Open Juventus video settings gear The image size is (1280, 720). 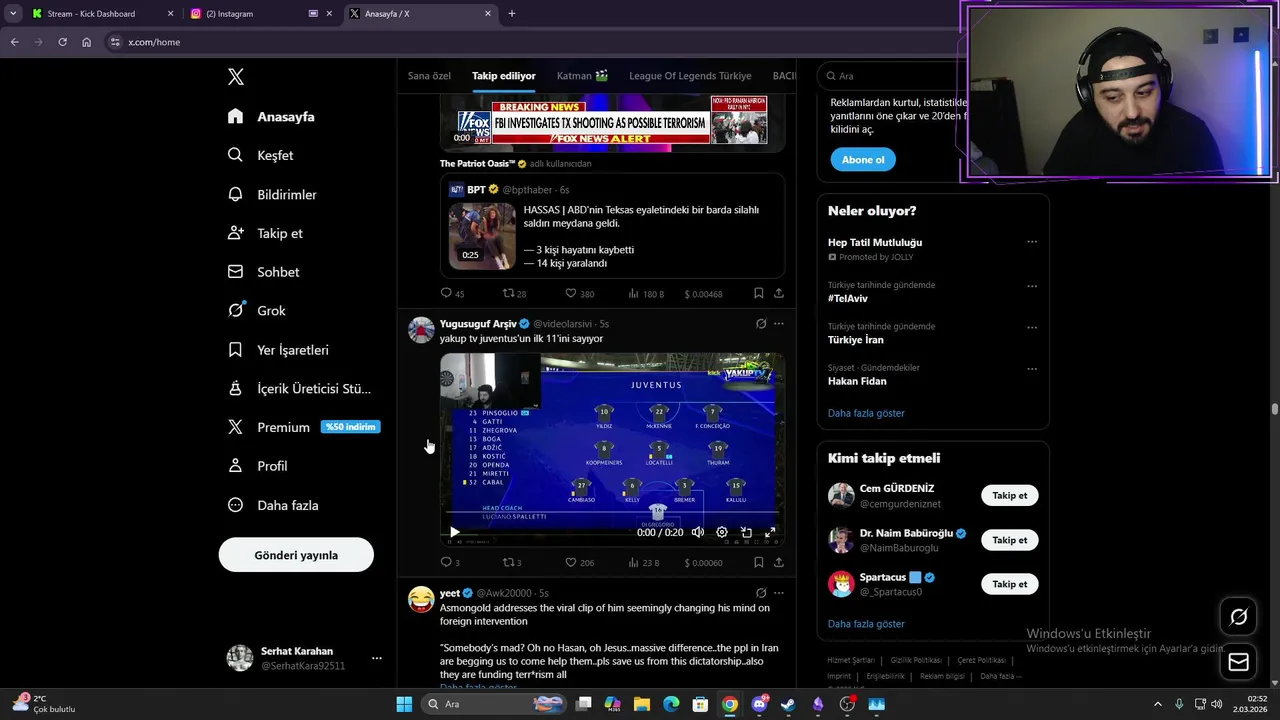(x=722, y=533)
